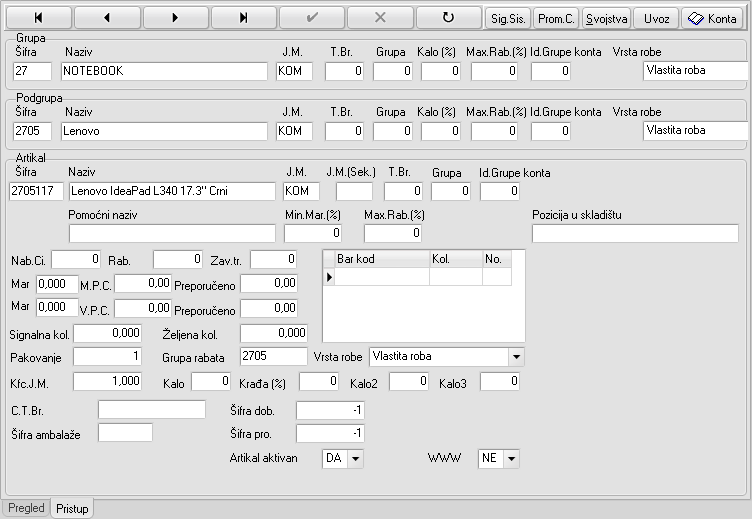752x519 pixels.
Task: Switch to the Pregled tab
Action: pyautogui.click(x=26, y=508)
